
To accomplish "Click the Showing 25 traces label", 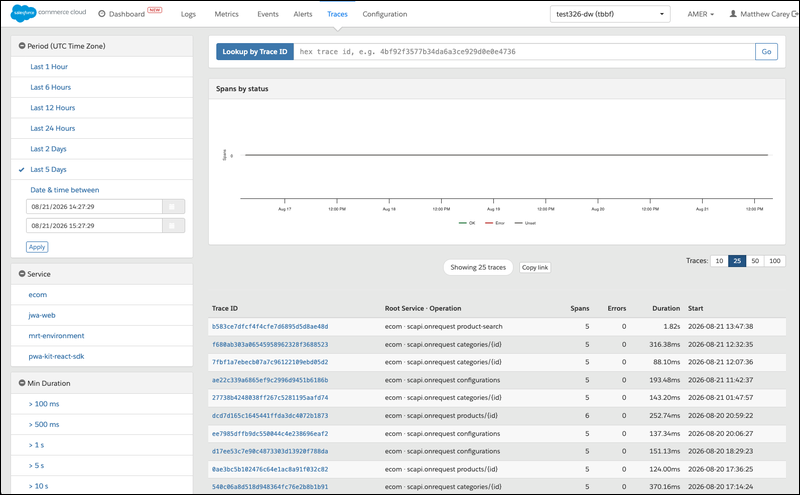I will (x=478, y=267).
